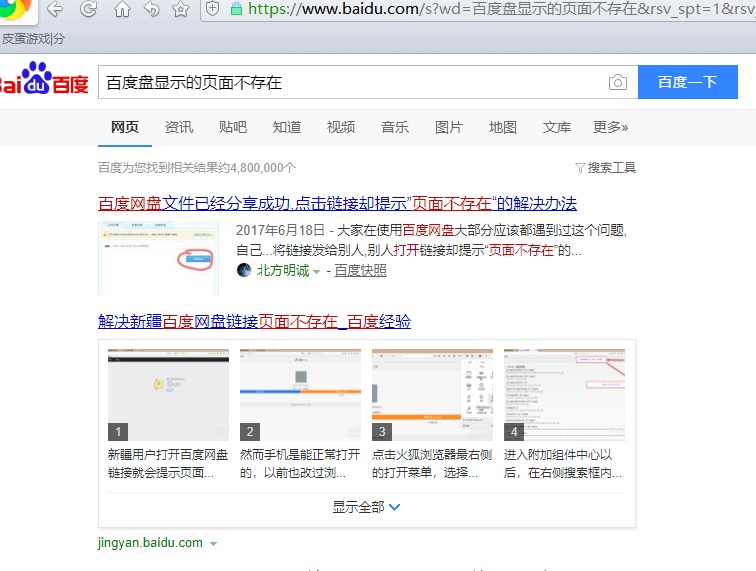The image size is (756, 571).
Task: Click 皮蛋游戏|分 bookmark item
Action: click(33, 39)
